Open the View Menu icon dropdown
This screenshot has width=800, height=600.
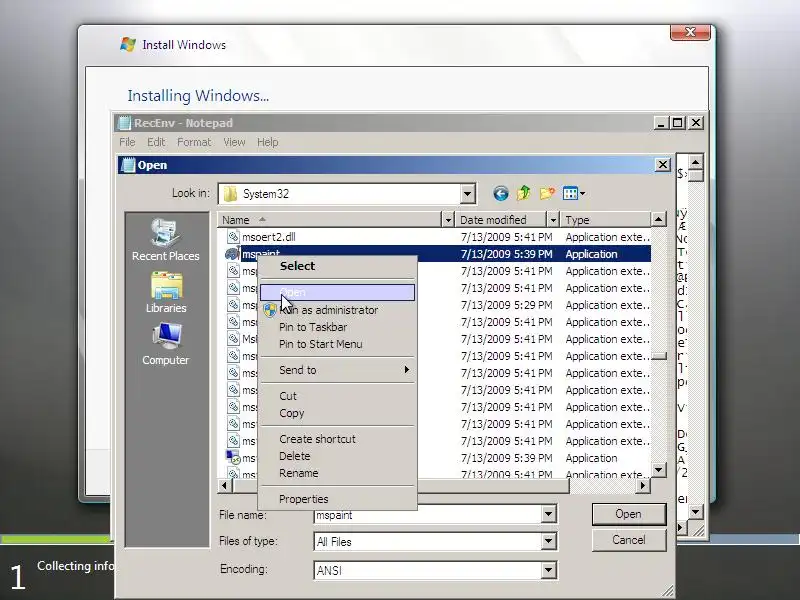coord(573,193)
